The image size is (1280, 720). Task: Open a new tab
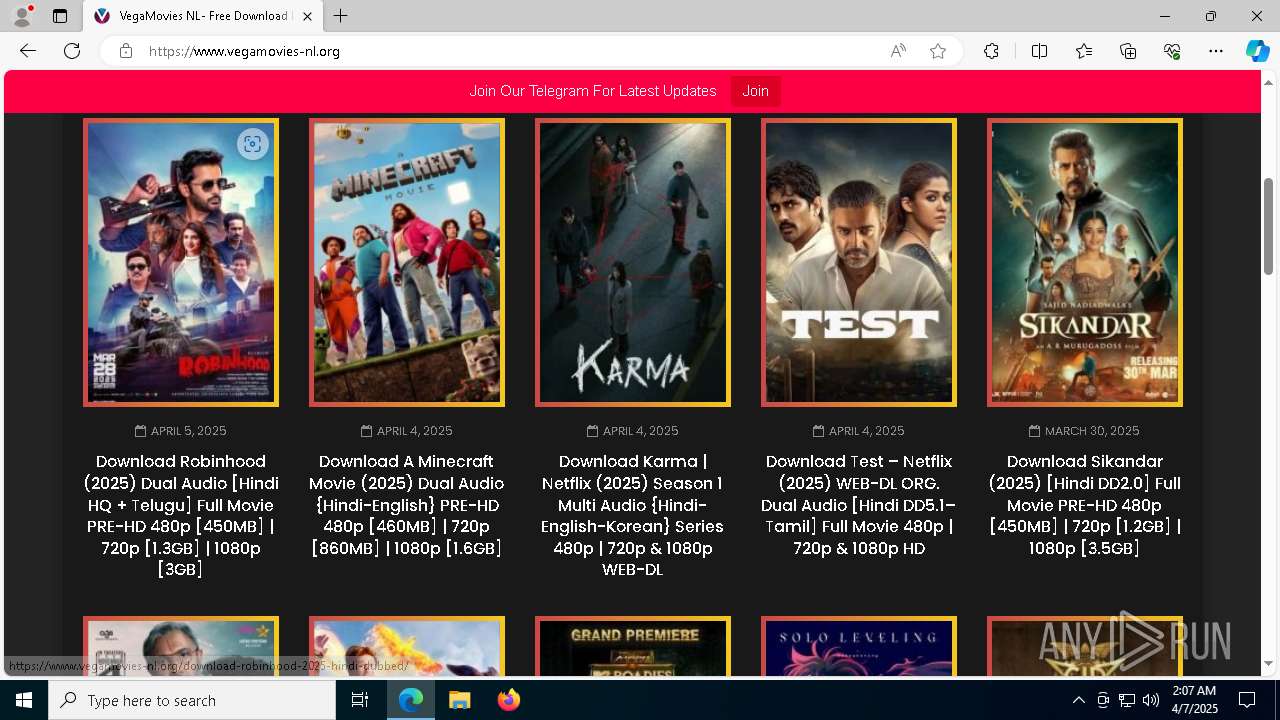tap(341, 16)
